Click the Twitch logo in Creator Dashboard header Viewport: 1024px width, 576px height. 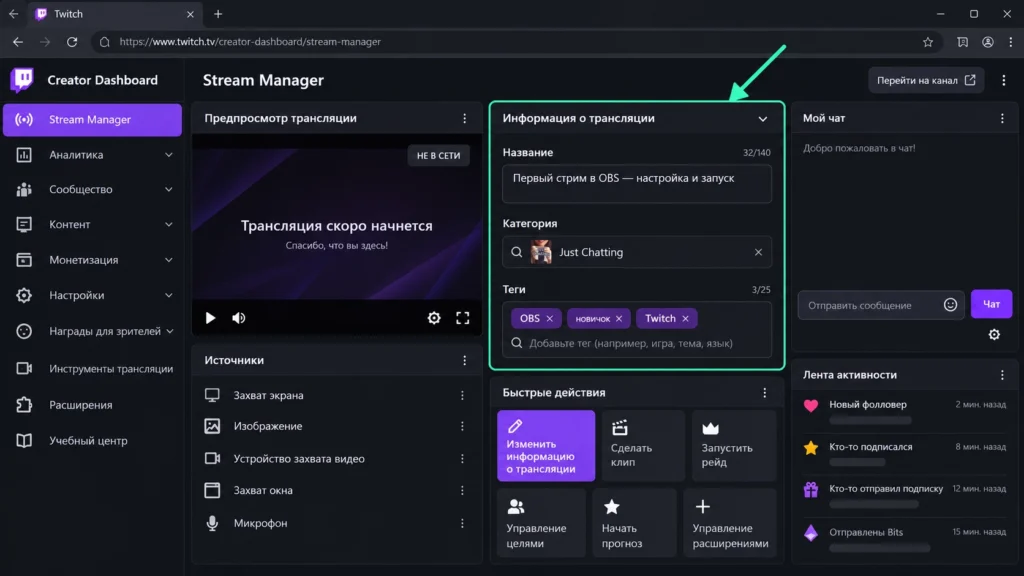click(x=22, y=80)
